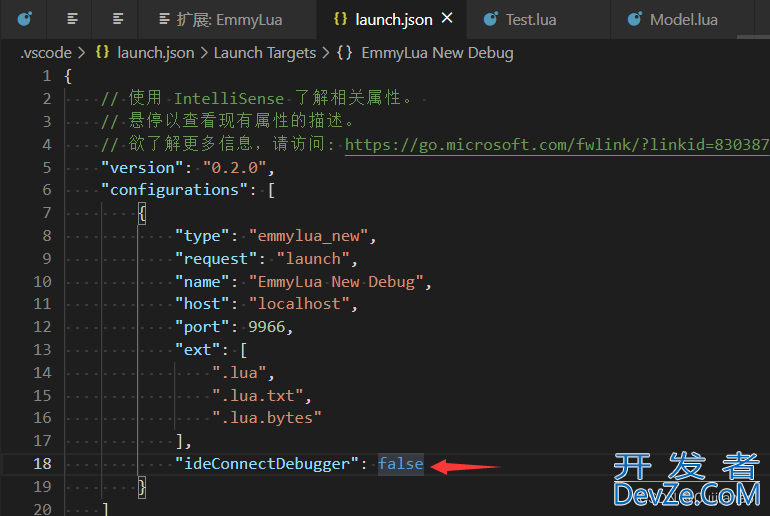Close the launch.json tab
The width and height of the screenshot is (770, 516).
tap(447, 18)
